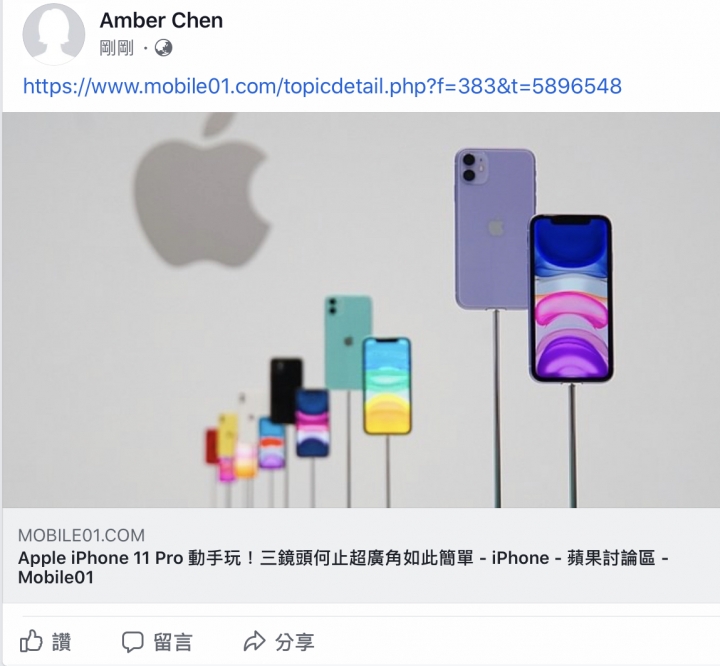720x666 pixels.
Task: Click the green iPhone back in the preview
Action: coord(348,342)
